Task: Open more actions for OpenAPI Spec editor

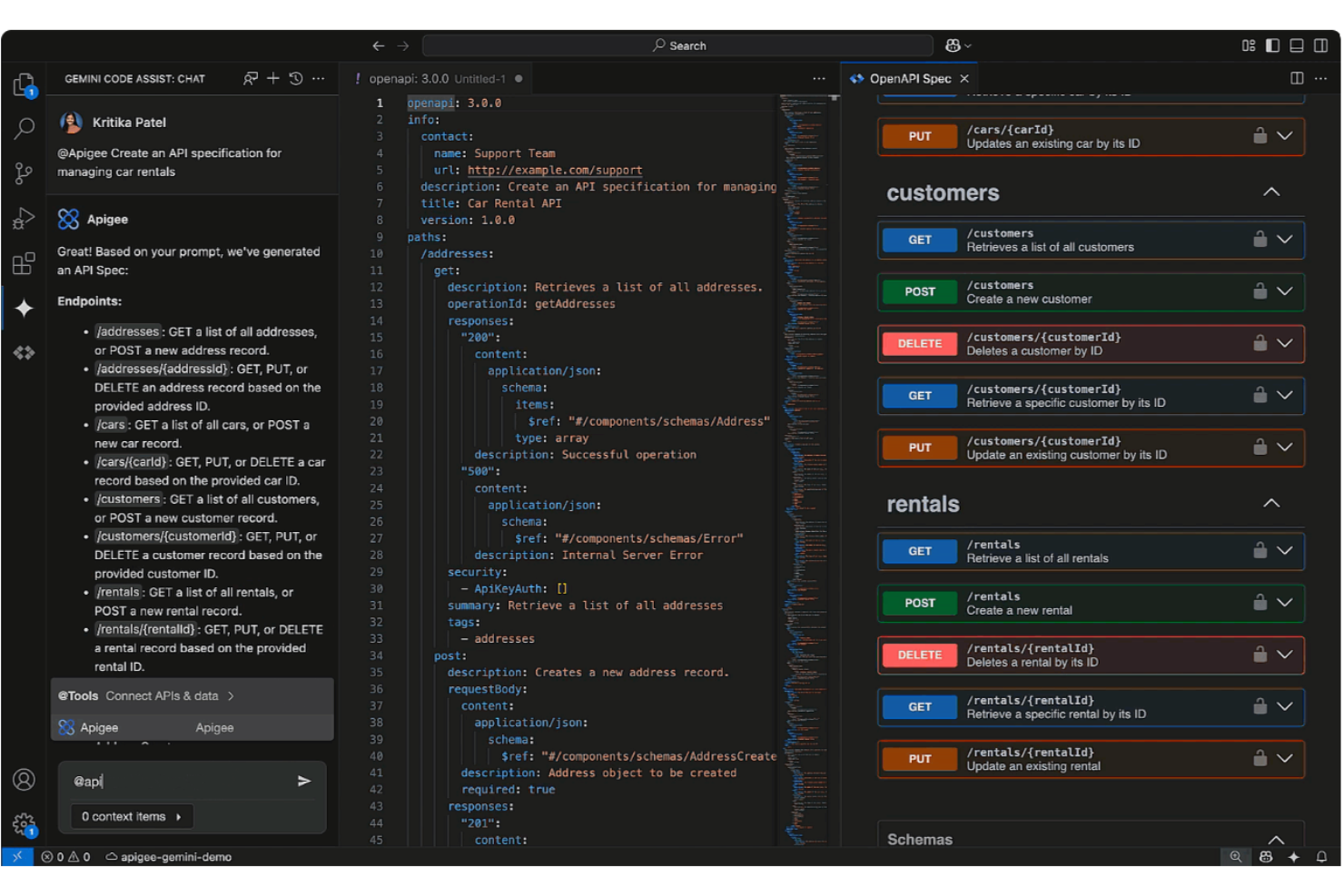Action: tap(1320, 78)
